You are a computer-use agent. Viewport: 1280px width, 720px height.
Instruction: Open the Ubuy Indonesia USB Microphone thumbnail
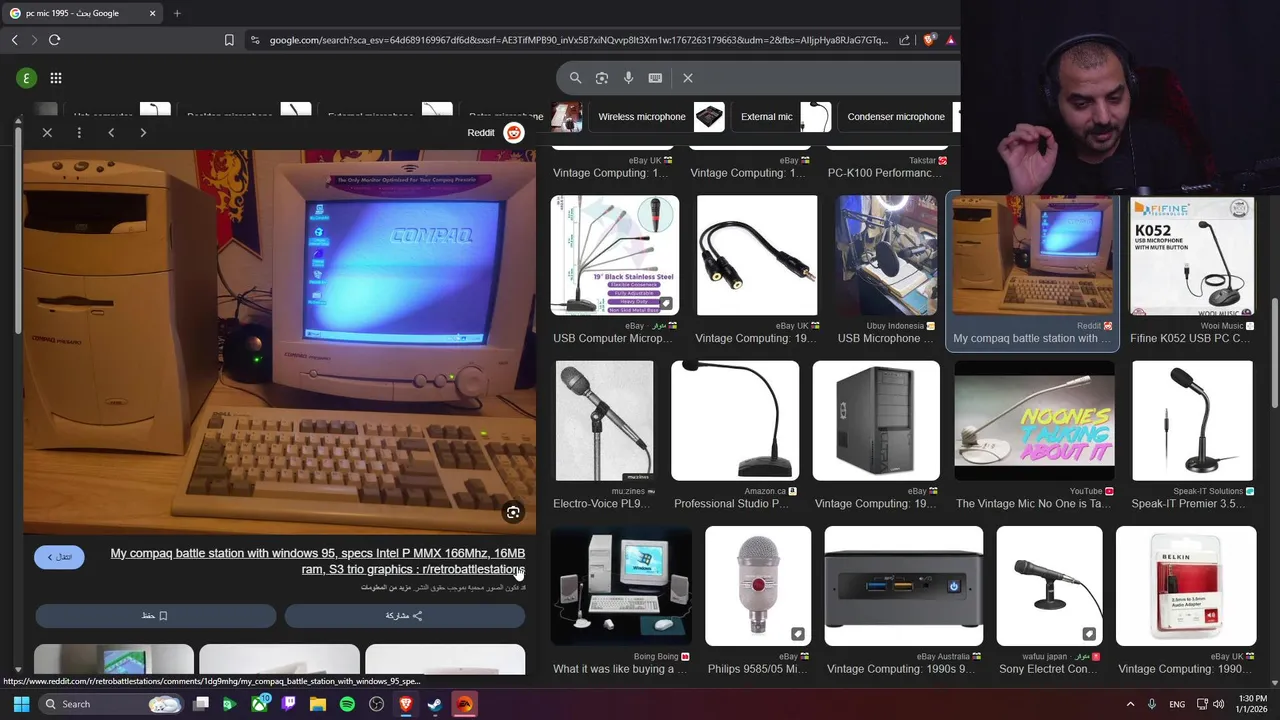click(886, 255)
